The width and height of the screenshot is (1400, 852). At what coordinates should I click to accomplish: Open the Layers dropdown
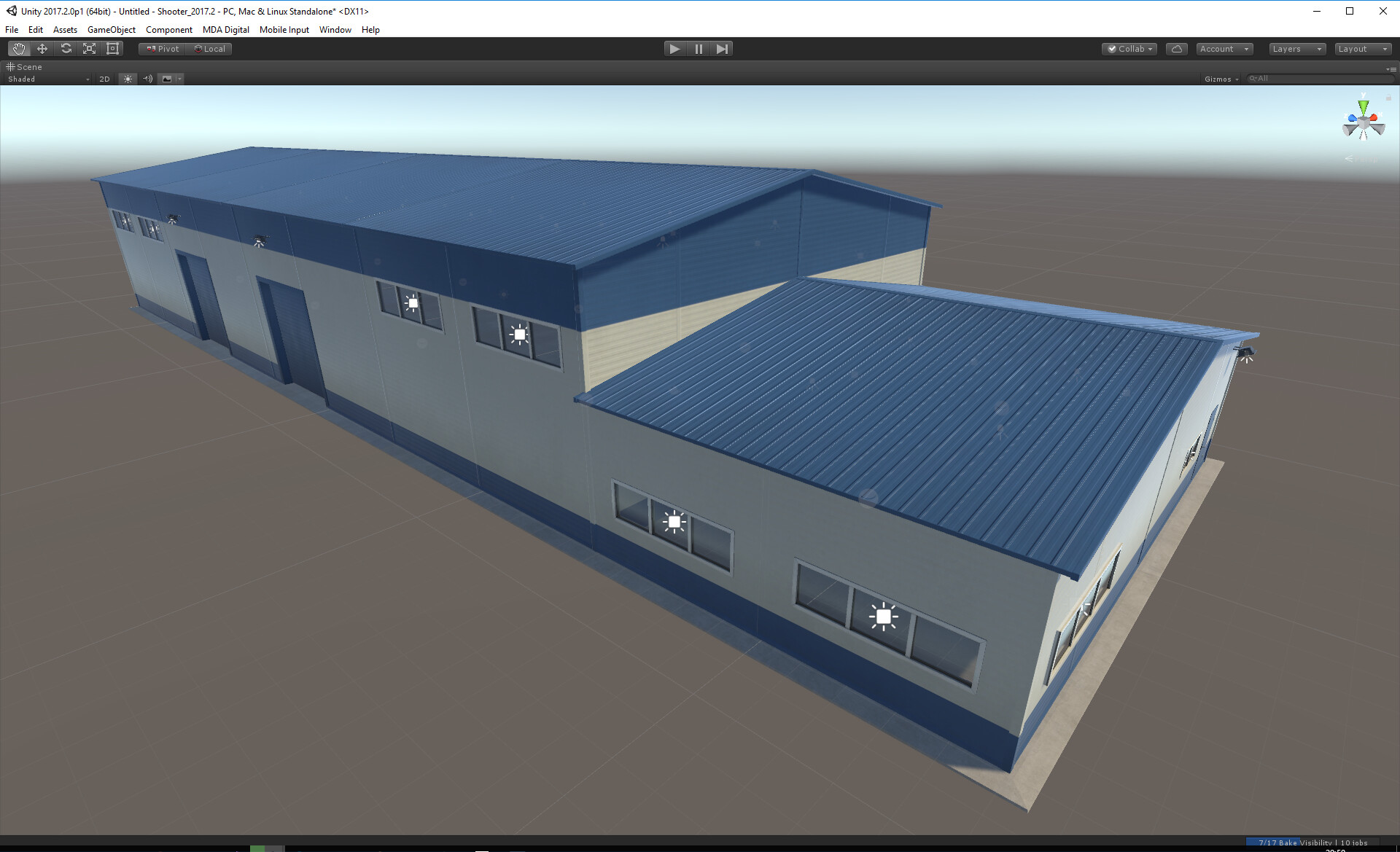click(1296, 49)
